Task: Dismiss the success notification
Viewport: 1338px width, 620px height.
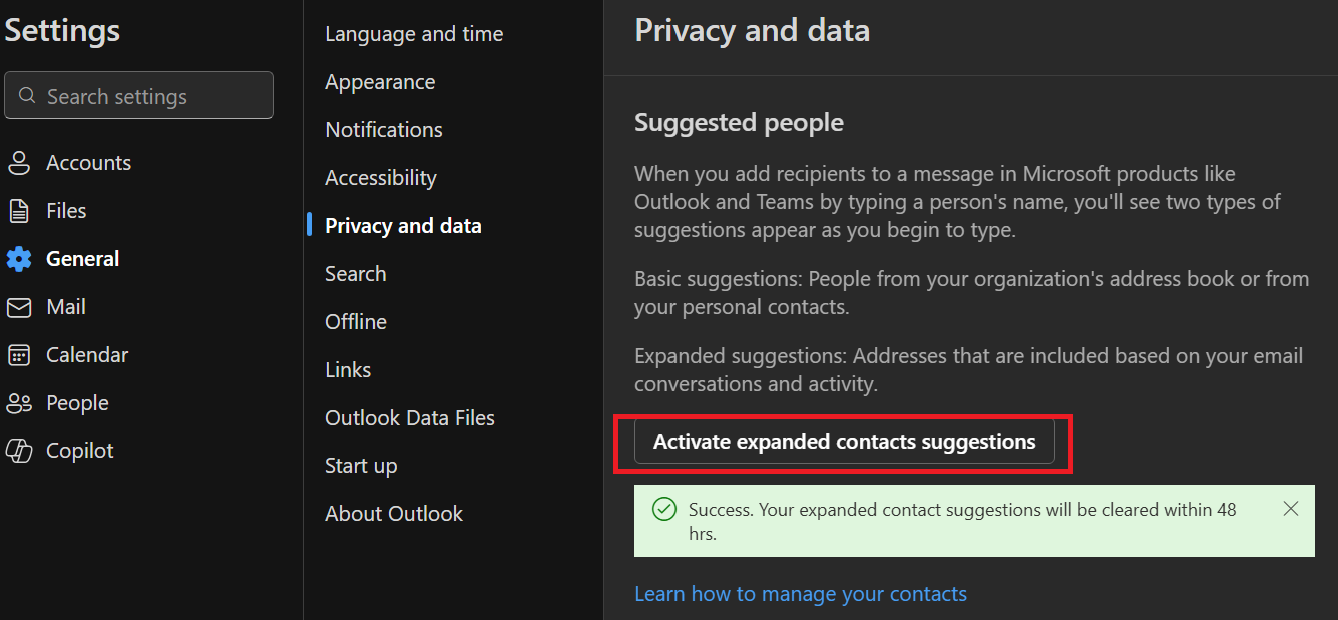Action: tap(1290, 509)
